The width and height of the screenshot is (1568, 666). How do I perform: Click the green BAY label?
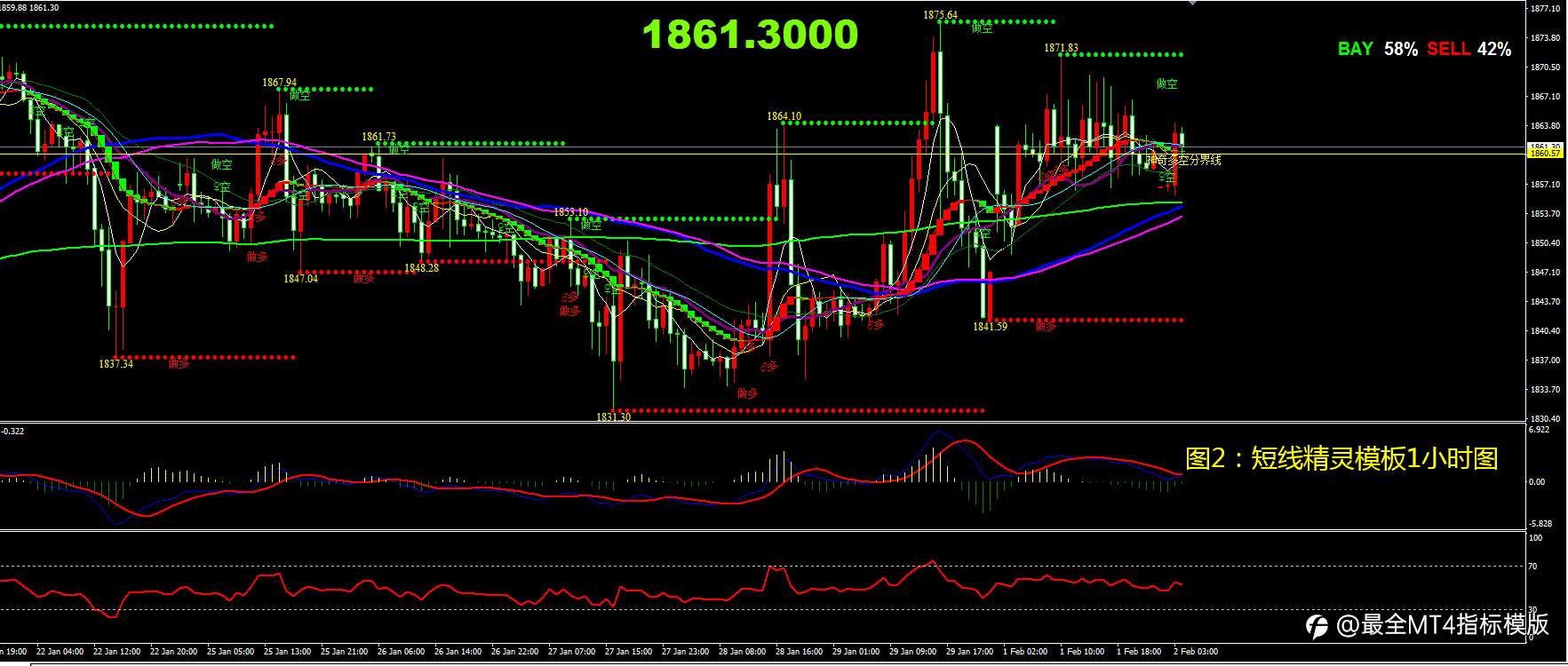1356,49
